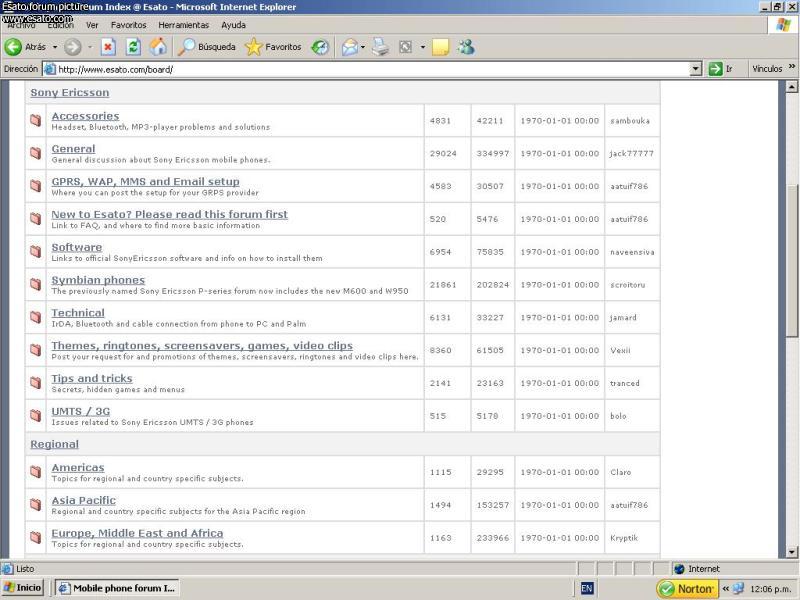Open the Software forum link
The height and width of the screenshot is (600, 800).
[x=77, y=247]
